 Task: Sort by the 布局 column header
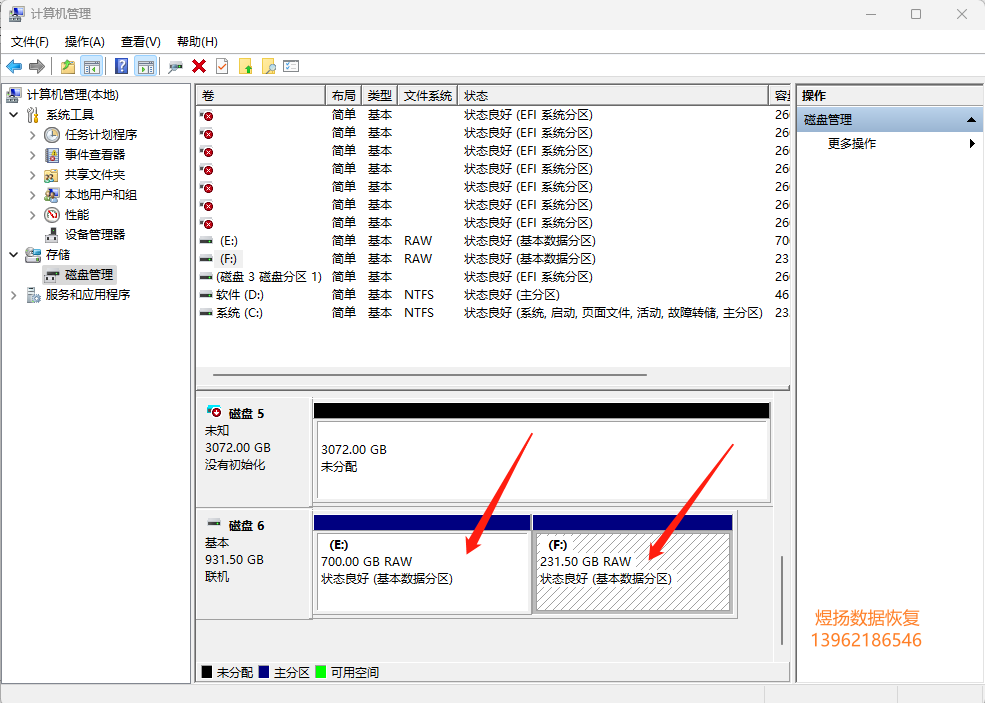pyautogui.click(x=343, y=95)
